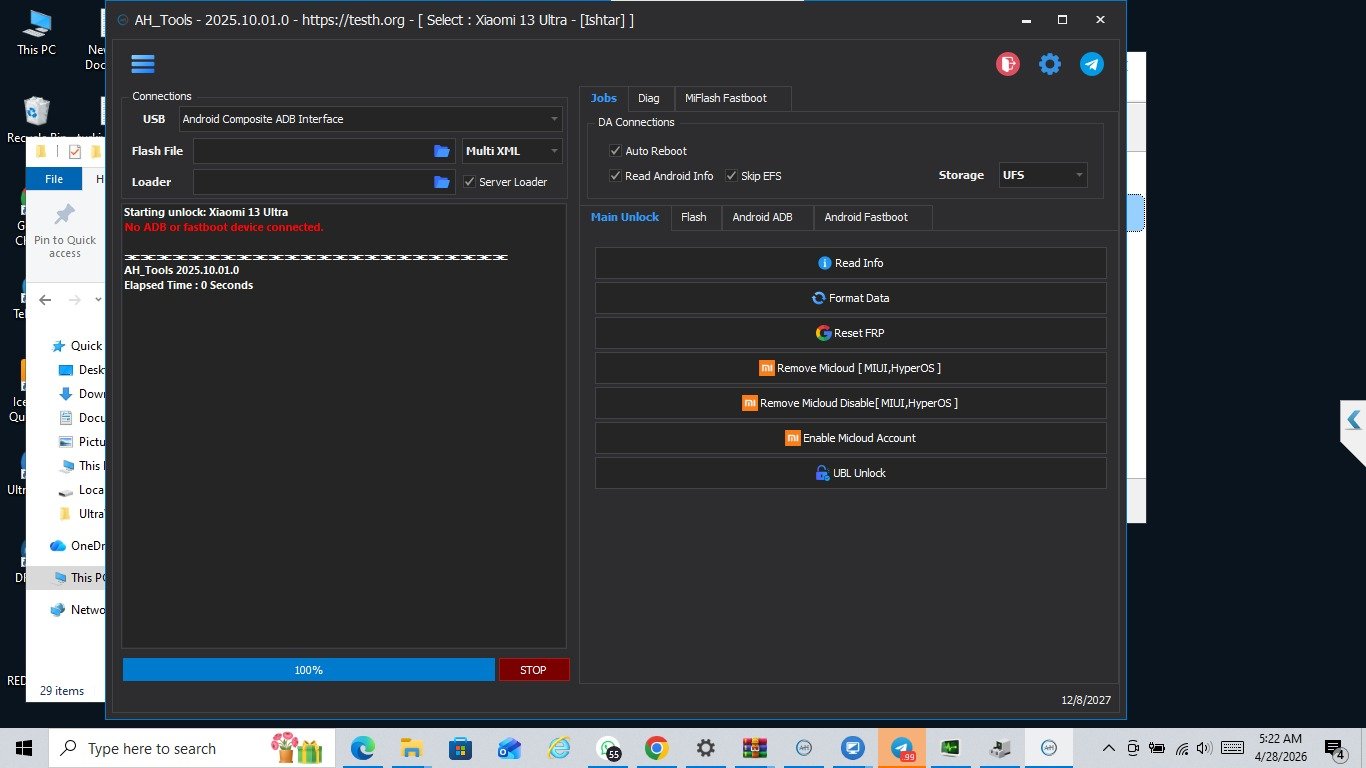
Task: Click '29 items' in File Explorer status bar
Action: (x=62, y=691)
